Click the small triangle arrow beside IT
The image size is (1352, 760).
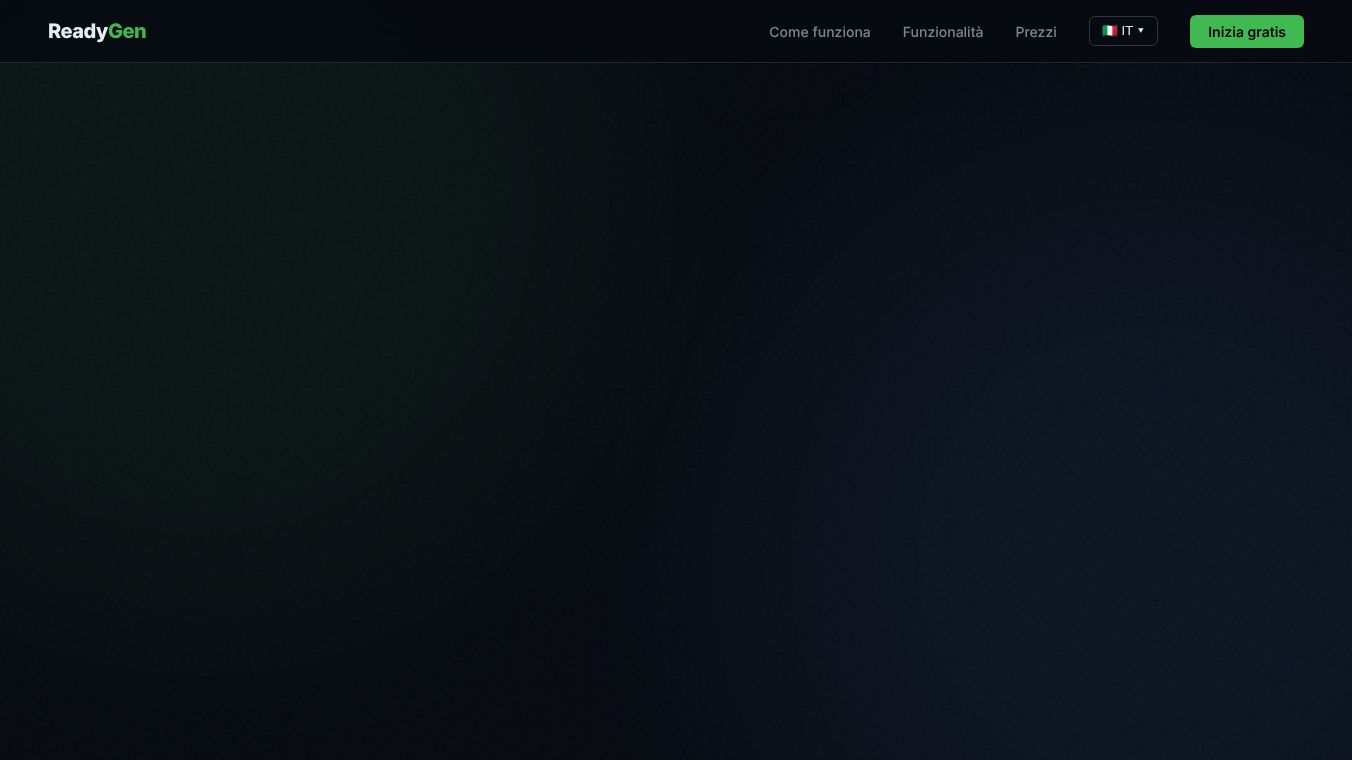[1141, 31]
